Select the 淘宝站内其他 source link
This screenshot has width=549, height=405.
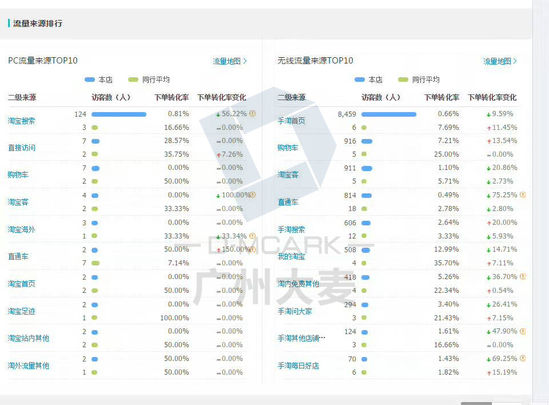[28, 338]
